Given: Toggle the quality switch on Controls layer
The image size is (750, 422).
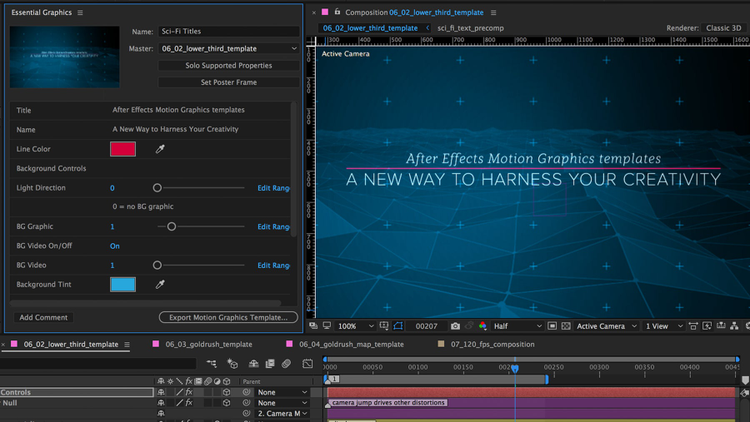Looking at the screenshot, I should tap(179, 392).
